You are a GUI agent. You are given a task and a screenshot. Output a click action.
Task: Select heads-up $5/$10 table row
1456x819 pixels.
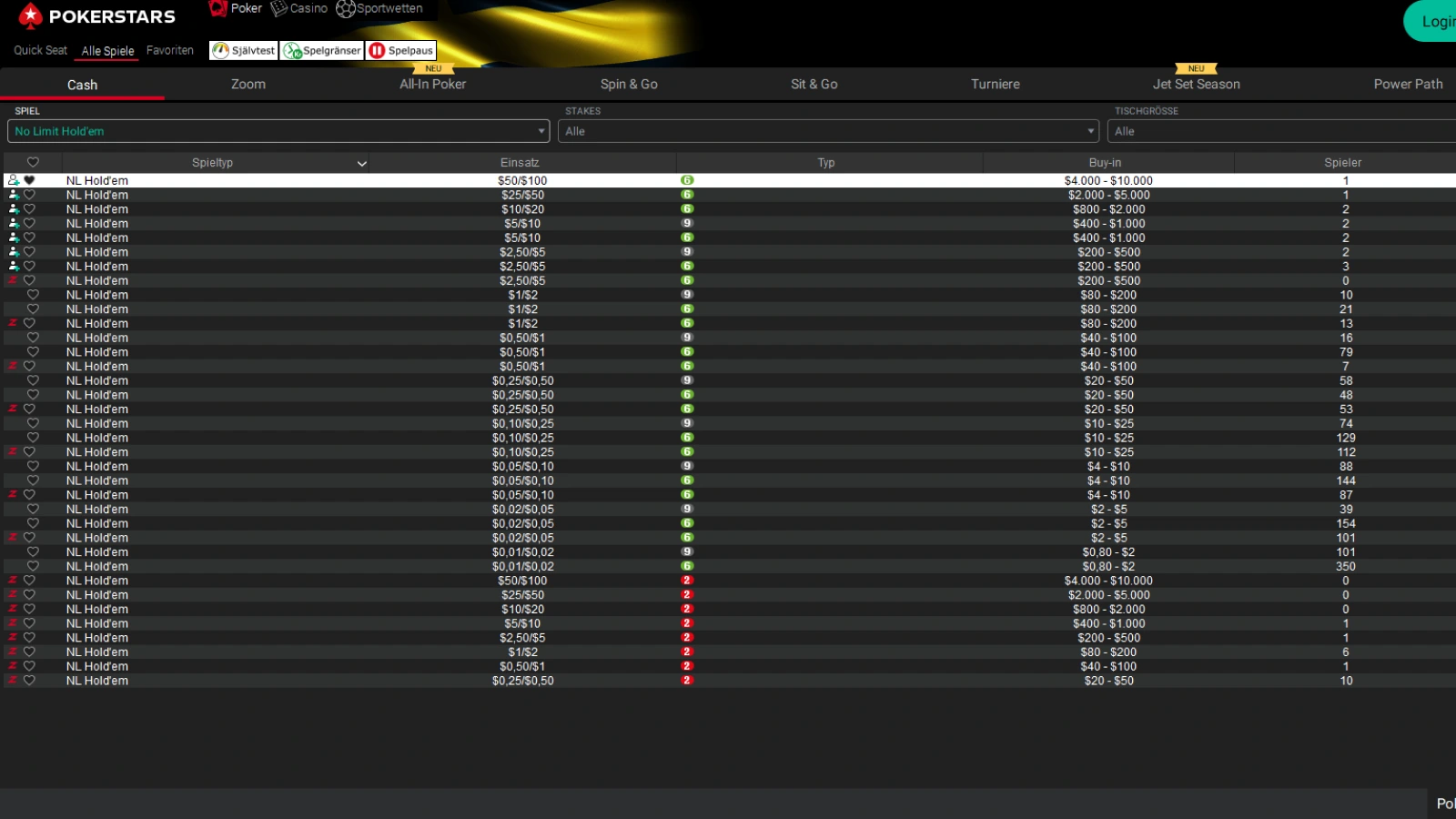[730, 623]
